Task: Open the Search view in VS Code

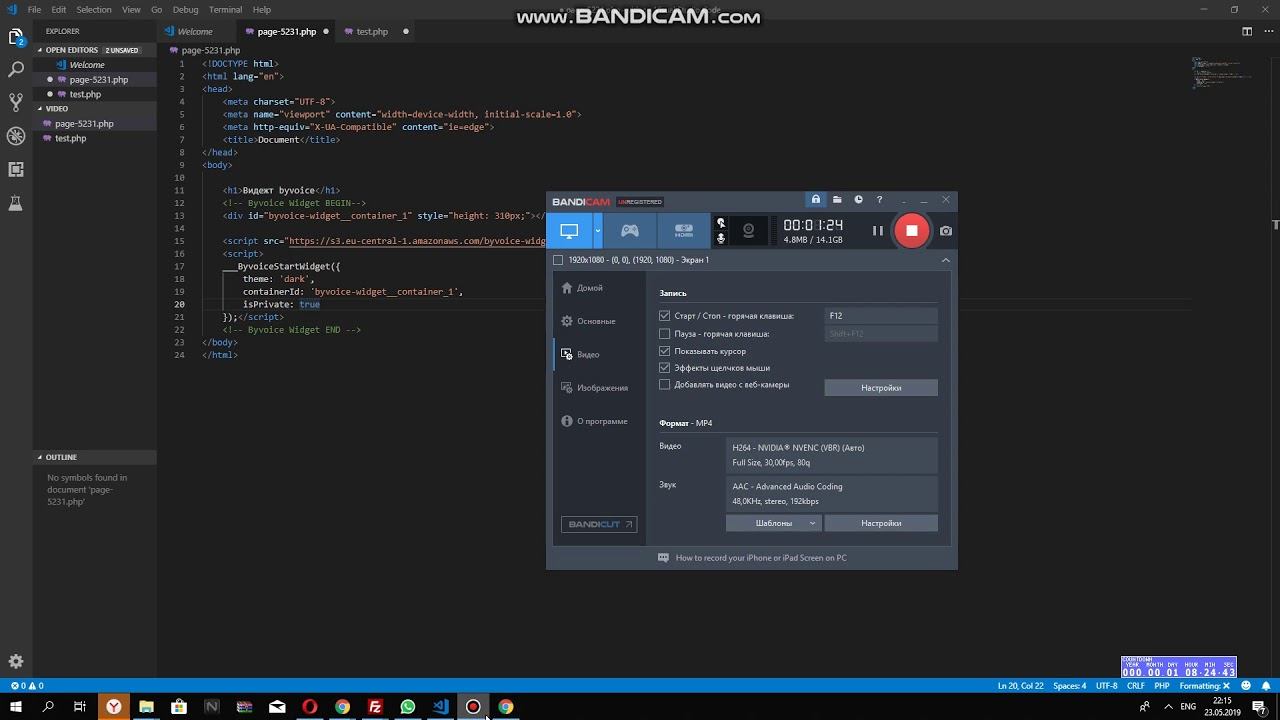Action: [16, 70]
